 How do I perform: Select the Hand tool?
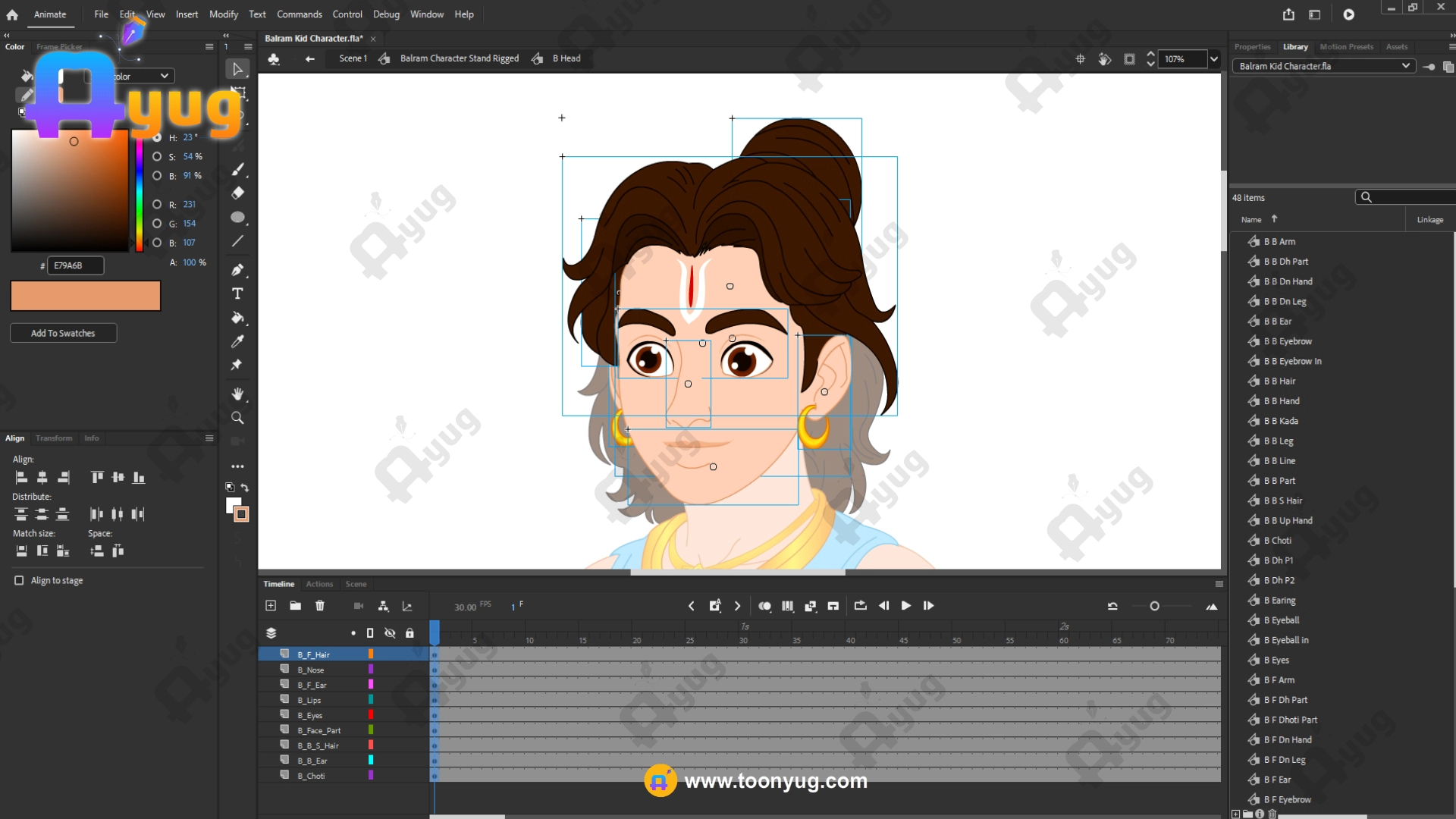[x=237, y=394]
